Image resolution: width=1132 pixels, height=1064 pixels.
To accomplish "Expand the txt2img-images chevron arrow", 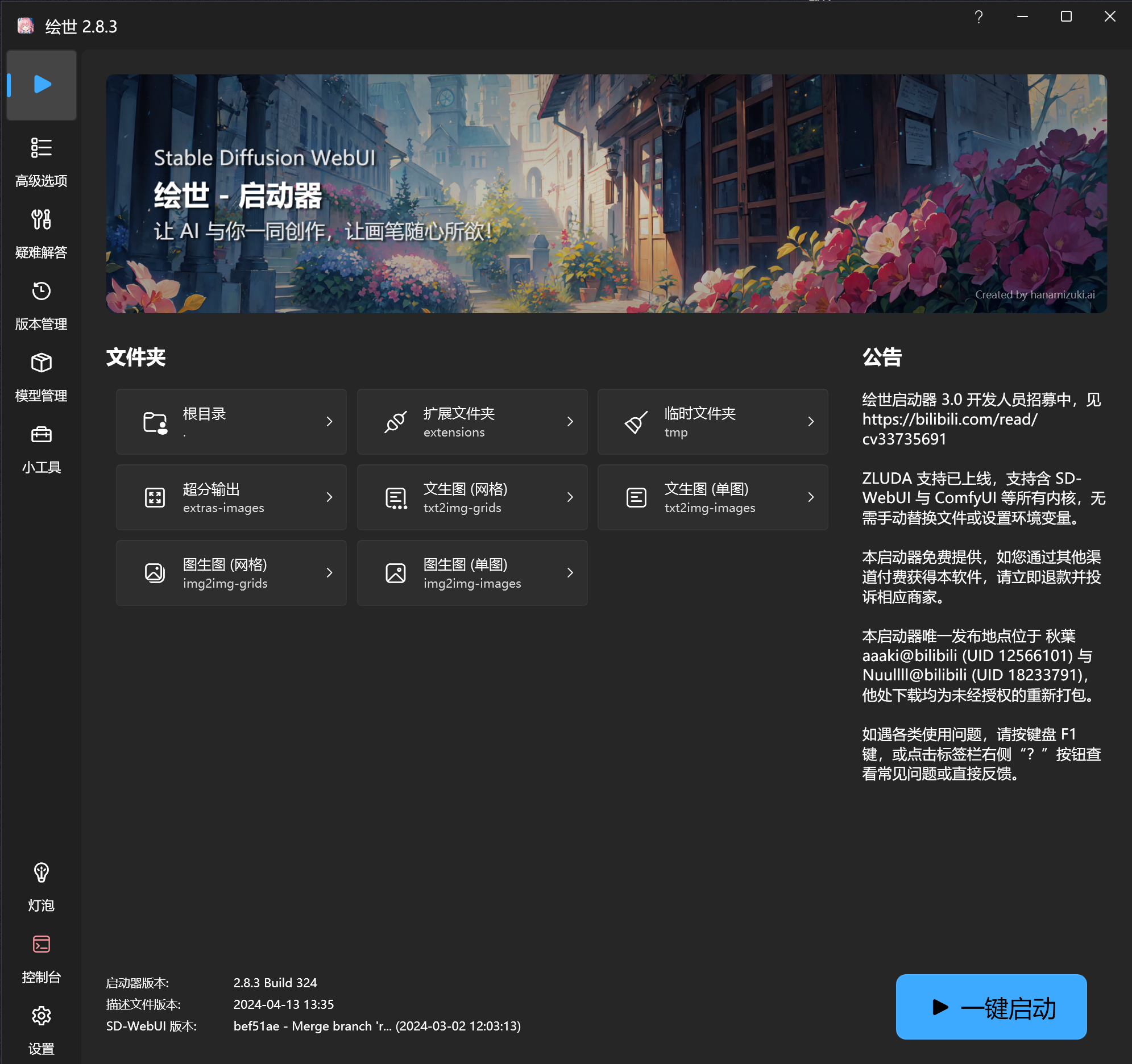I will [811, 497].
